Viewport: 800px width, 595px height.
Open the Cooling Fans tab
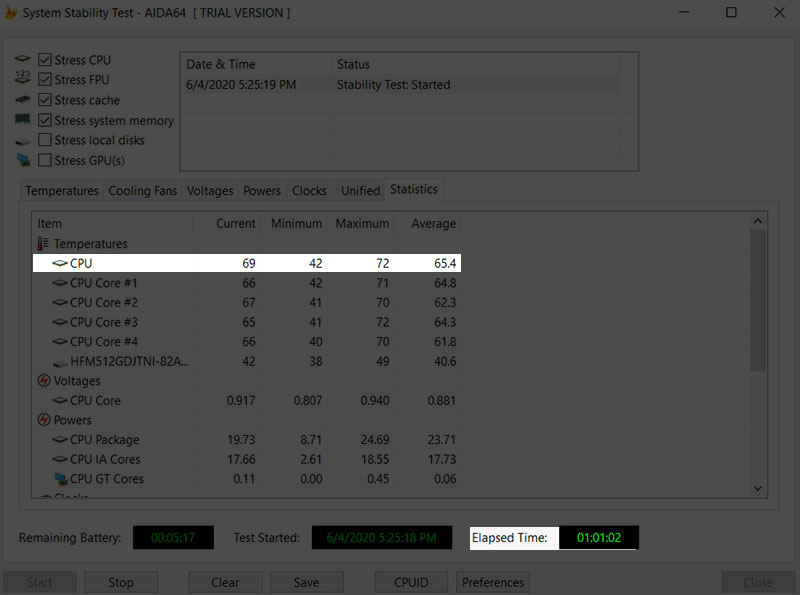pos(142,191)
